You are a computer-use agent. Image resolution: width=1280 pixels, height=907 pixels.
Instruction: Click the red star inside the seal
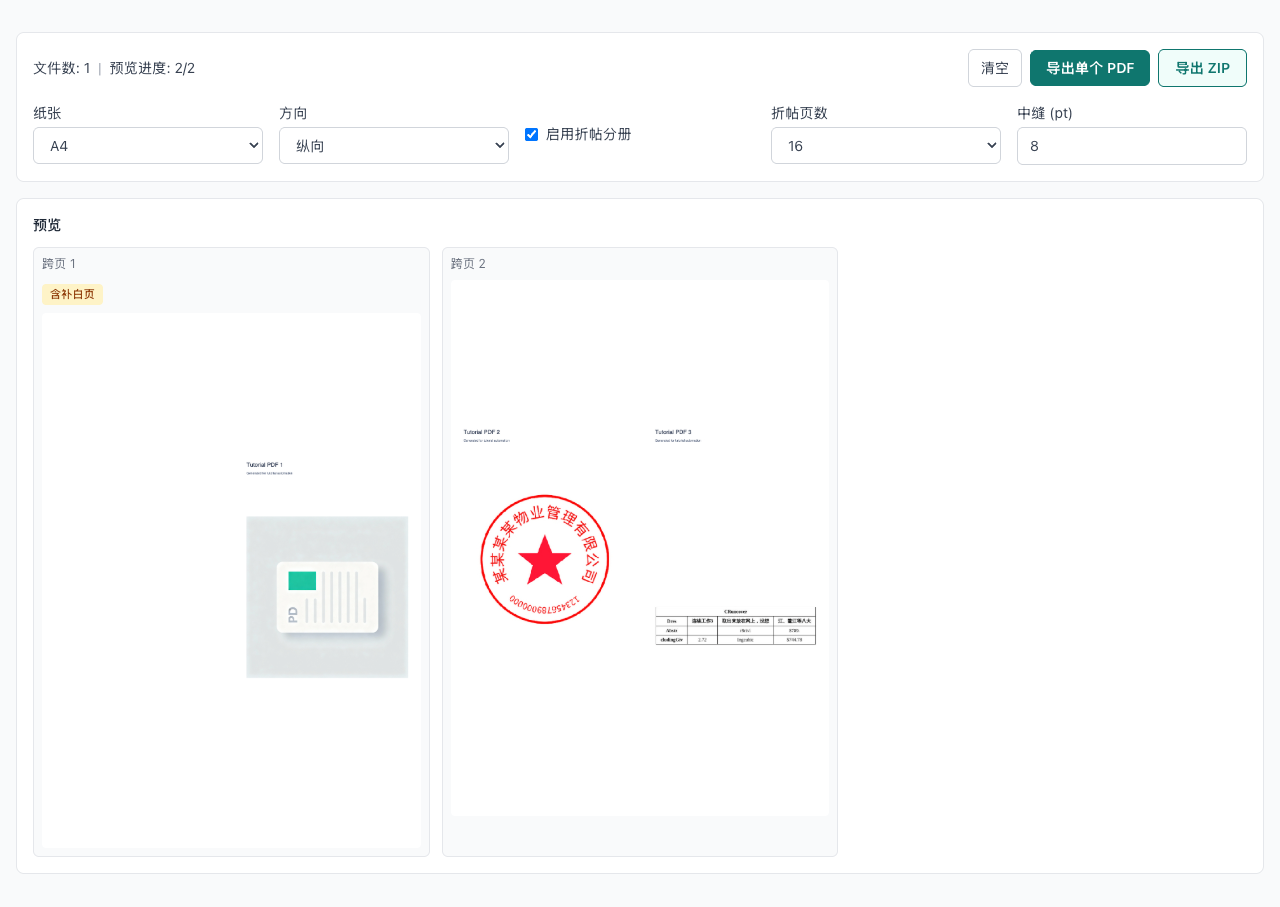(x=544, y=560)
